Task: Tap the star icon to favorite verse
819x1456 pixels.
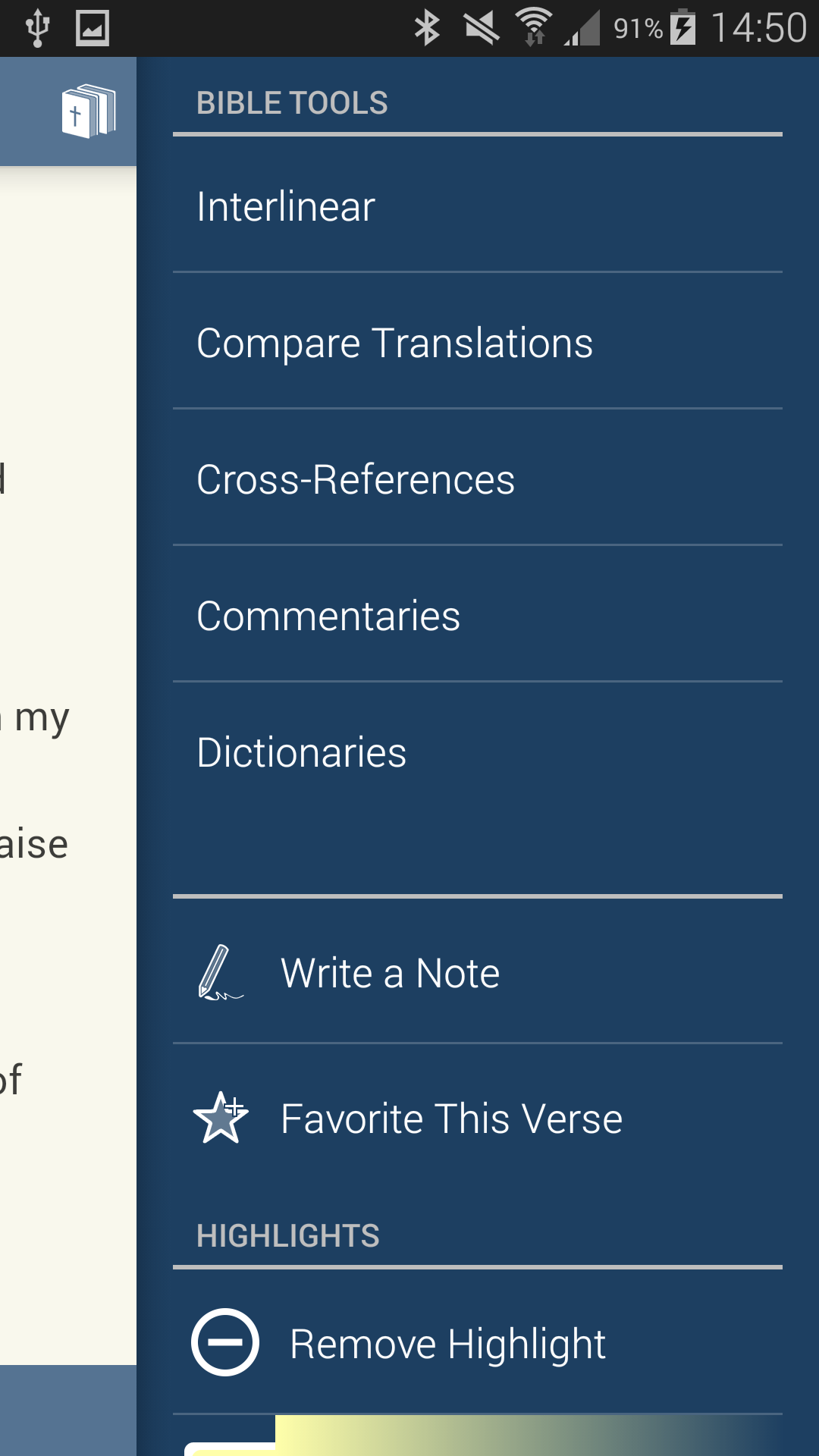Action: [221, 1118]
